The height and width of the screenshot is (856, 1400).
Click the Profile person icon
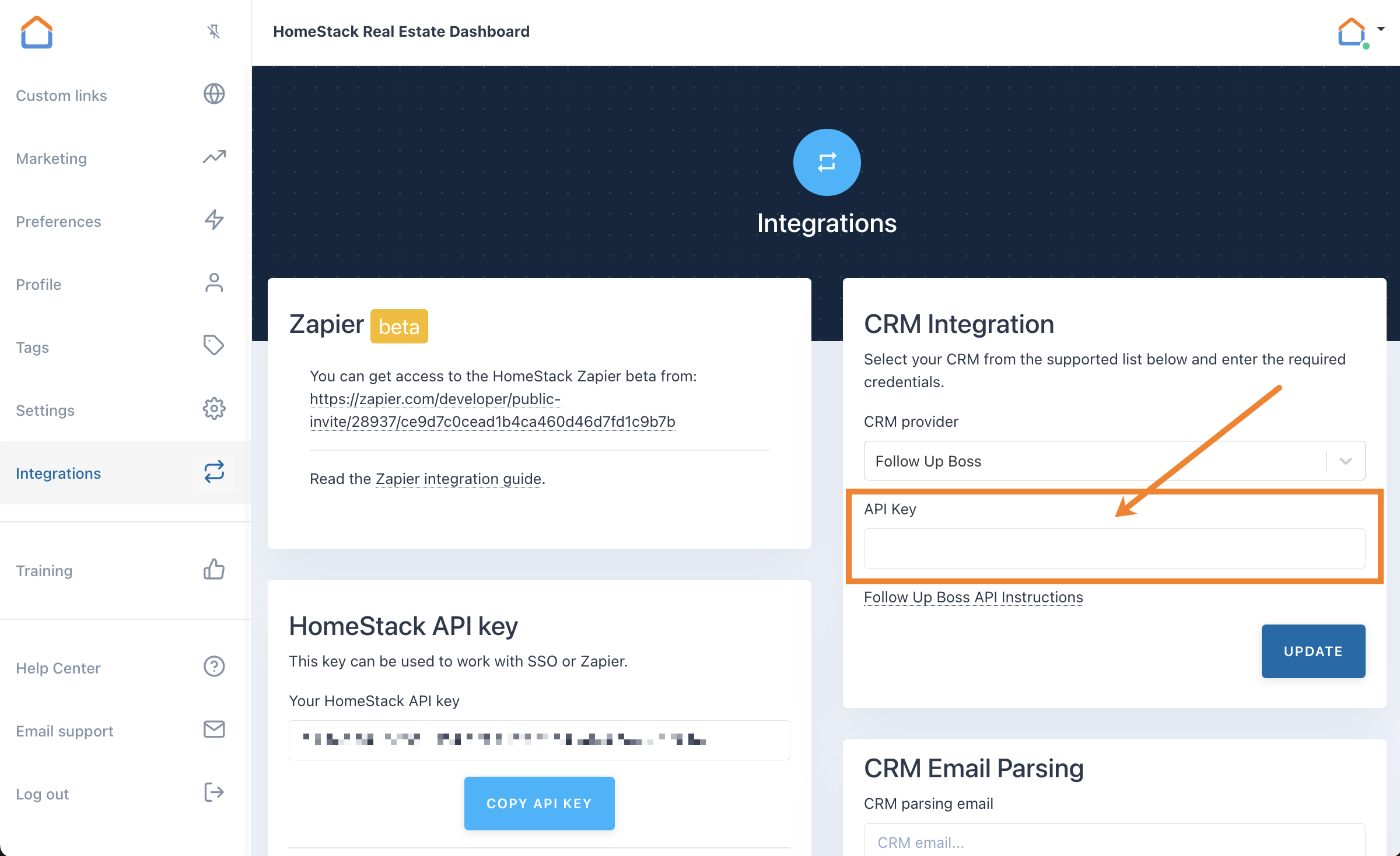coord(213,283)
